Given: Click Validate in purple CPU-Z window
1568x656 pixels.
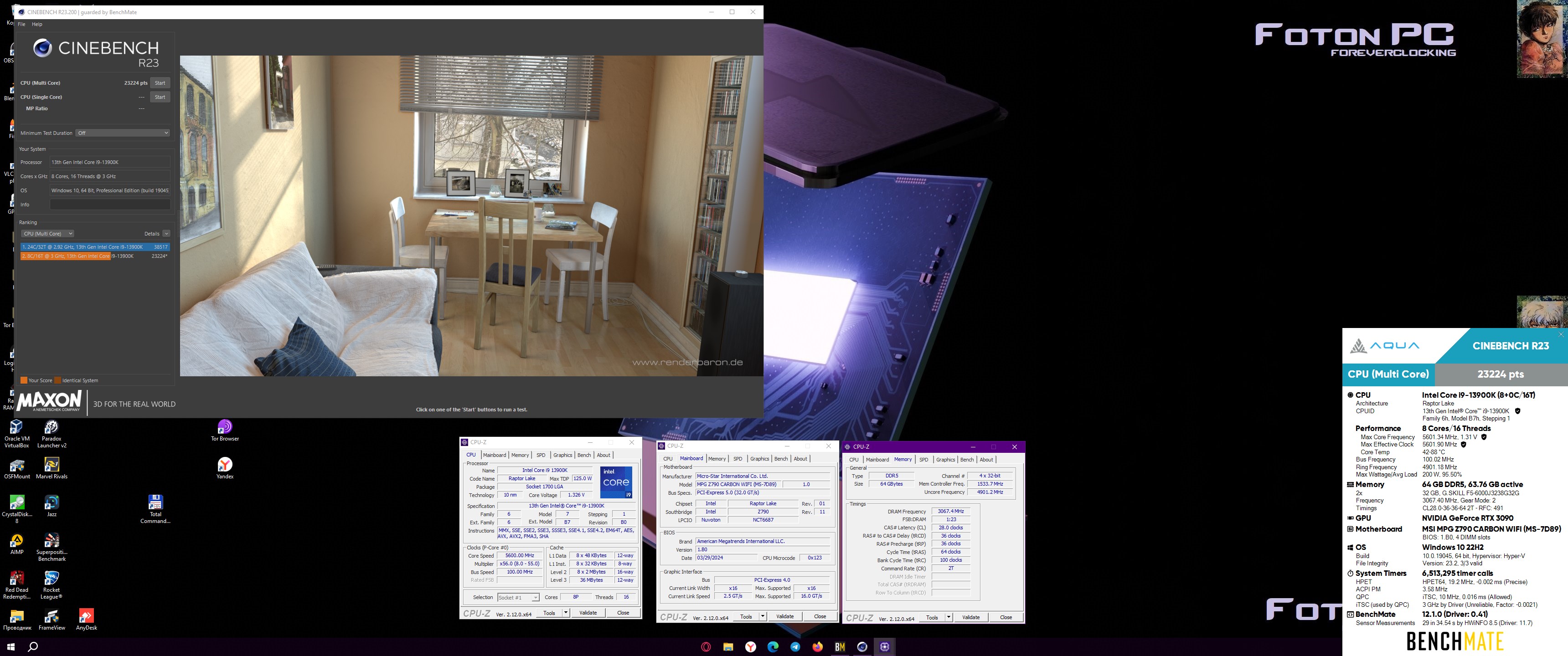Looking at the screenshot, I should [x=970, y=618].
